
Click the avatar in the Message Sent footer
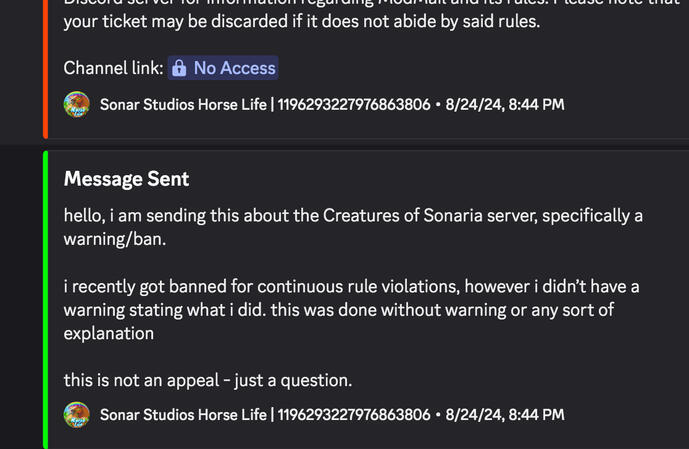[x=77, y=414]
